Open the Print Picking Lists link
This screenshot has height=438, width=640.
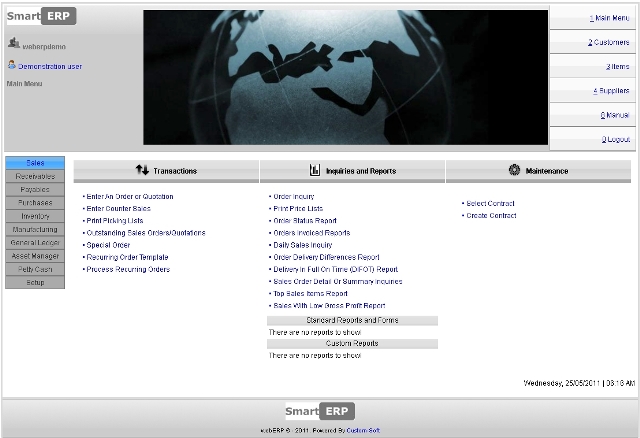point(114,220)
